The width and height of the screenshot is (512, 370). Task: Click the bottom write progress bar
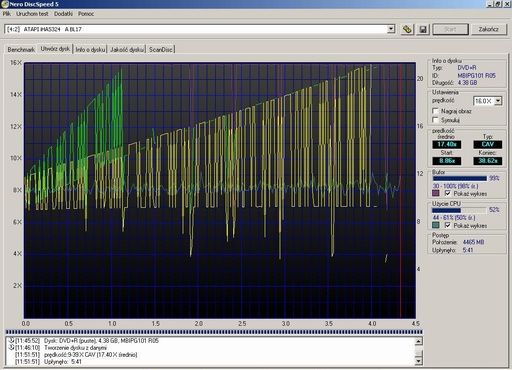pyautogui.click(x=214, y=332)
